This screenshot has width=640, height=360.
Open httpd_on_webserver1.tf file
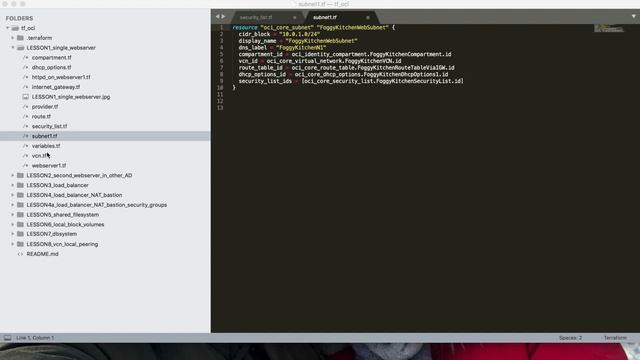pyautogui.click(x=61, y=77)
